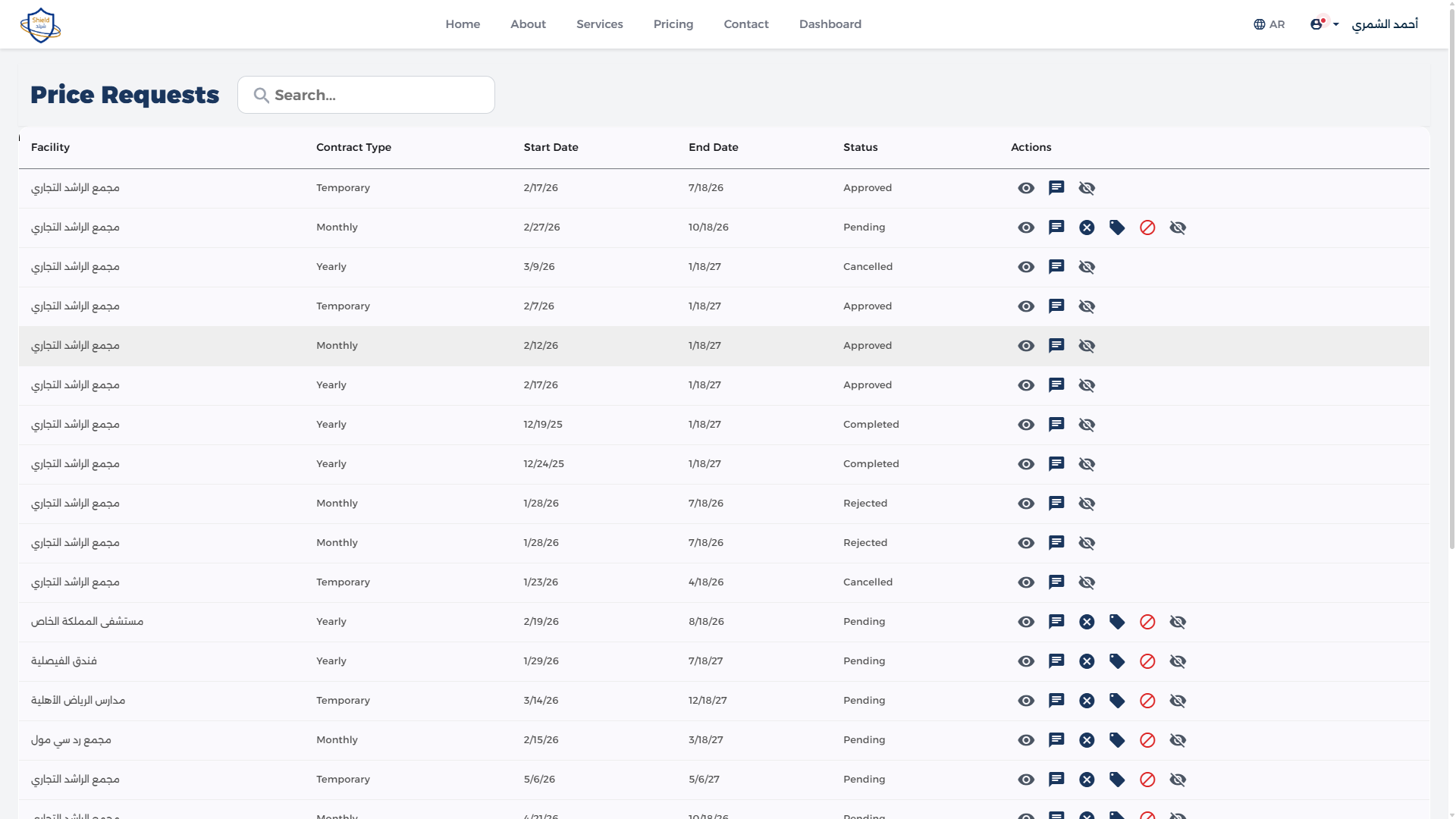1456x819 pixels.
Task: Hide the Completed request starting 12/19/25
Action: 1087,424
